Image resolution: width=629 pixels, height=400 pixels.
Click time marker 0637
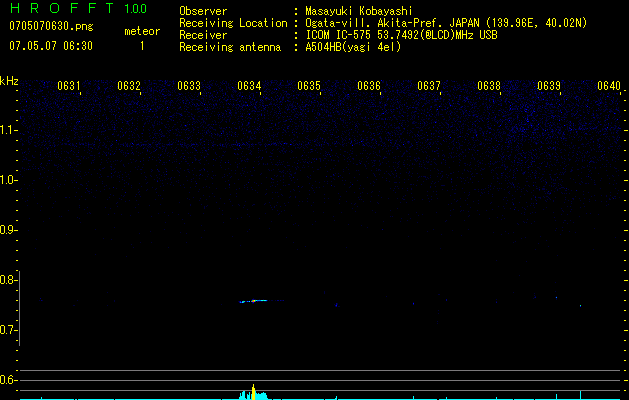click(x=429, y=86)
